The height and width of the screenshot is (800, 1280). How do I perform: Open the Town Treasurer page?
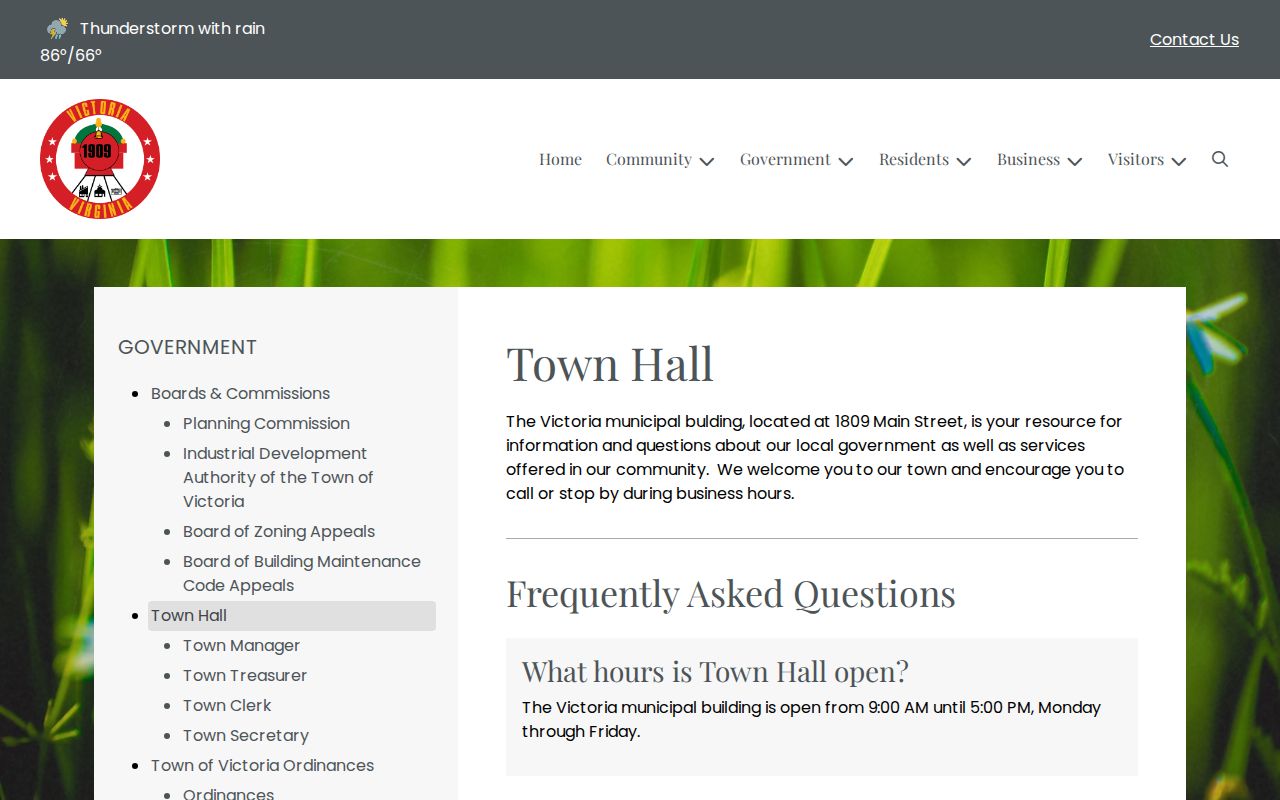click(245, 675)
